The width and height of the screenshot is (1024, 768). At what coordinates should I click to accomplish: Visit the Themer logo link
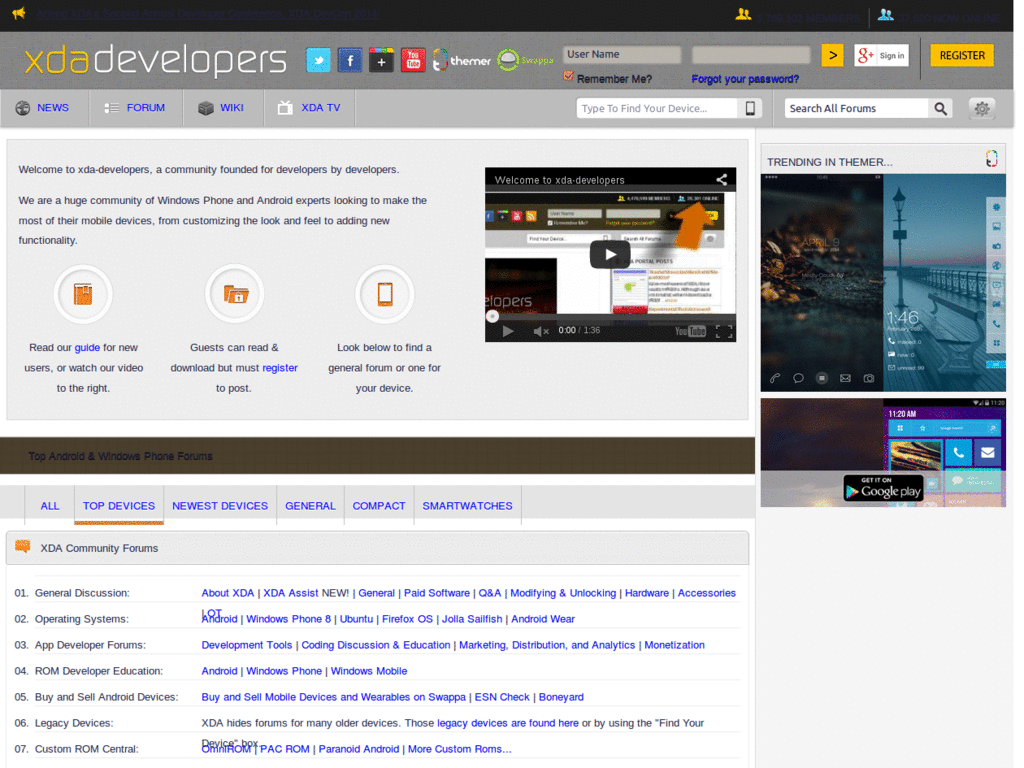point(461,60)
